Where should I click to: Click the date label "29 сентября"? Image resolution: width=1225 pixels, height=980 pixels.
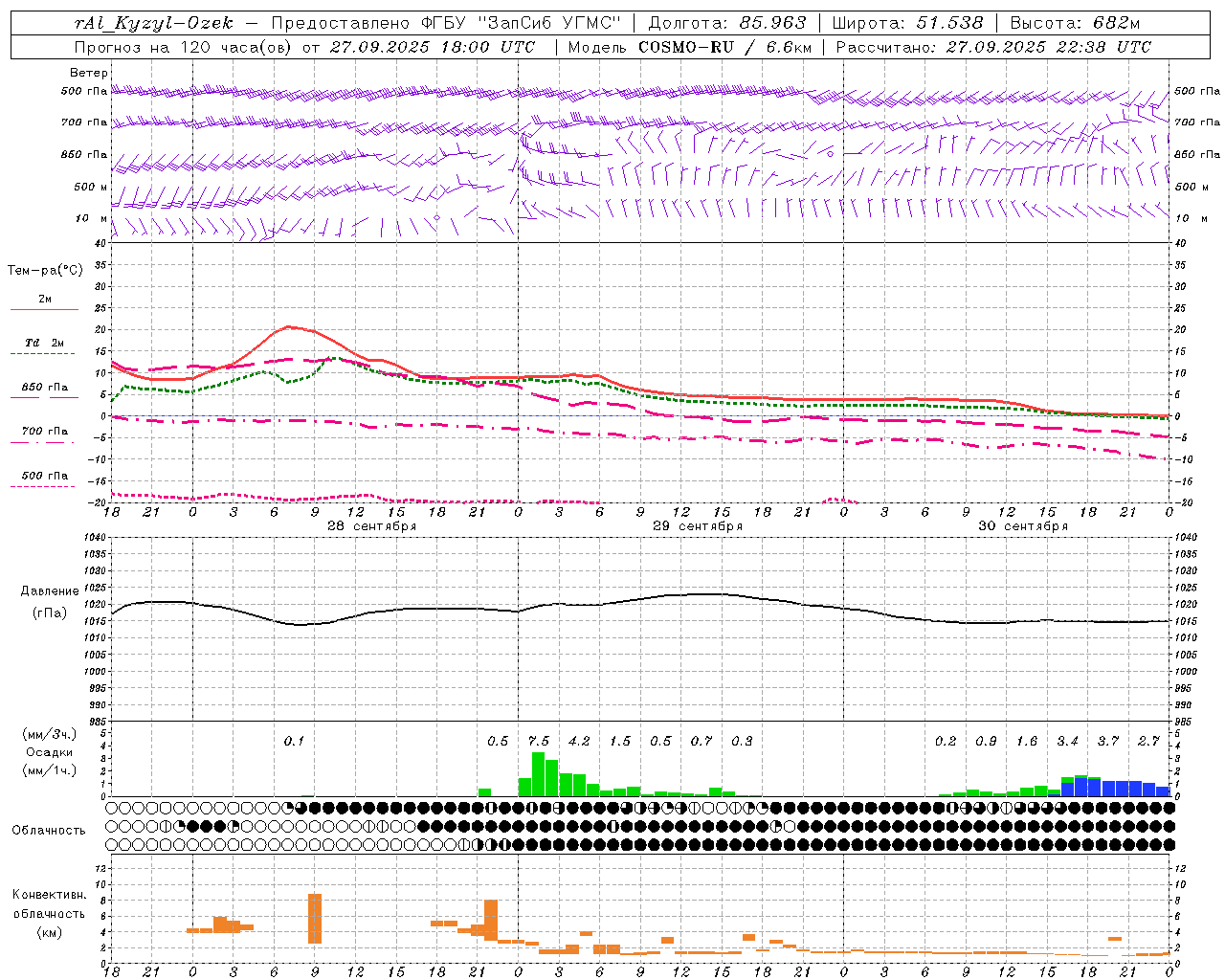coord(698,526)
